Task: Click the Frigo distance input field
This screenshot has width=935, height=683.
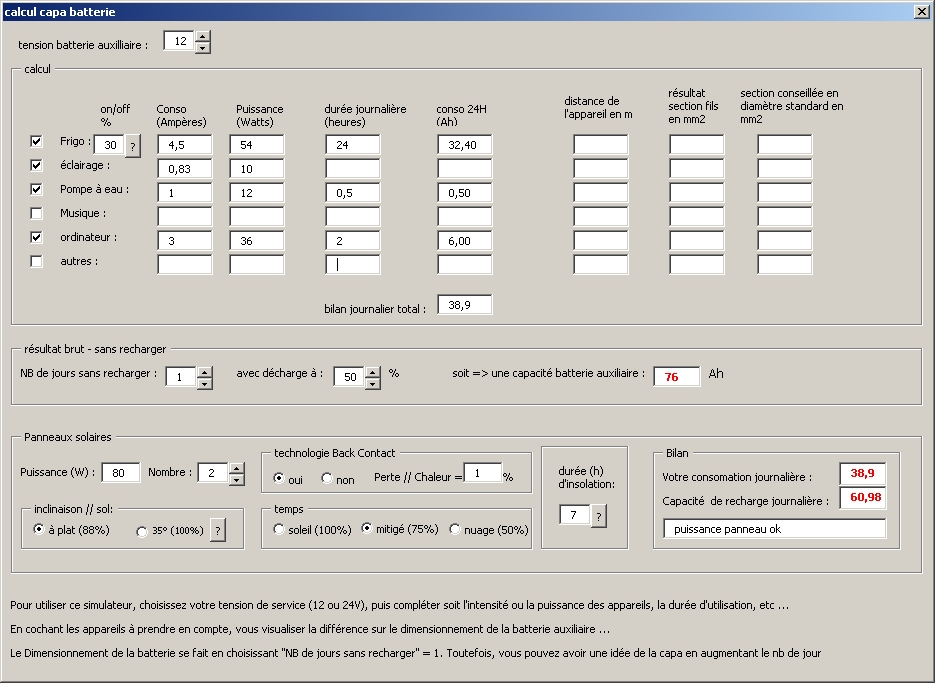Action: click(x=600, y=145)
